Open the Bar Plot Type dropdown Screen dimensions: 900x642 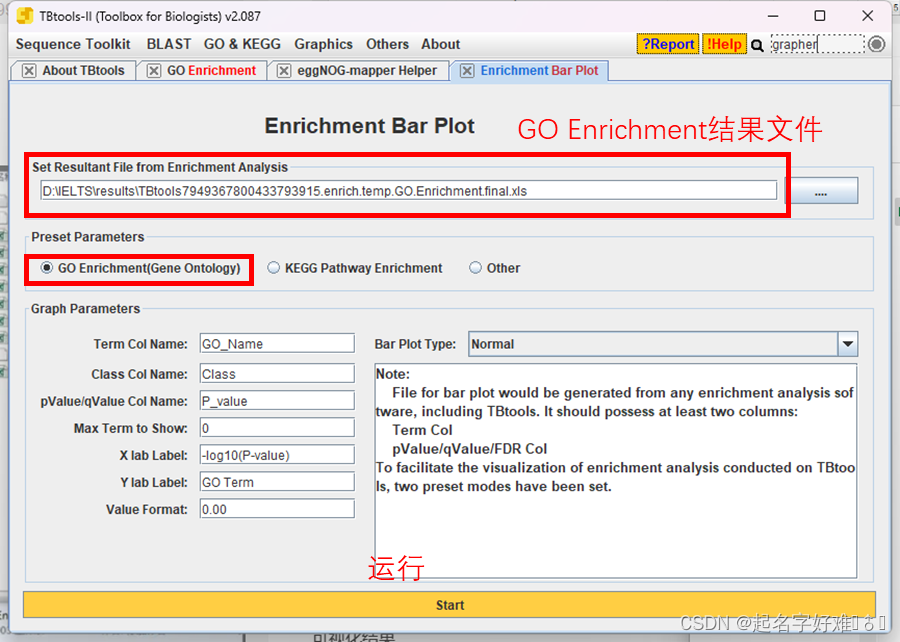(x=848, y=343)
